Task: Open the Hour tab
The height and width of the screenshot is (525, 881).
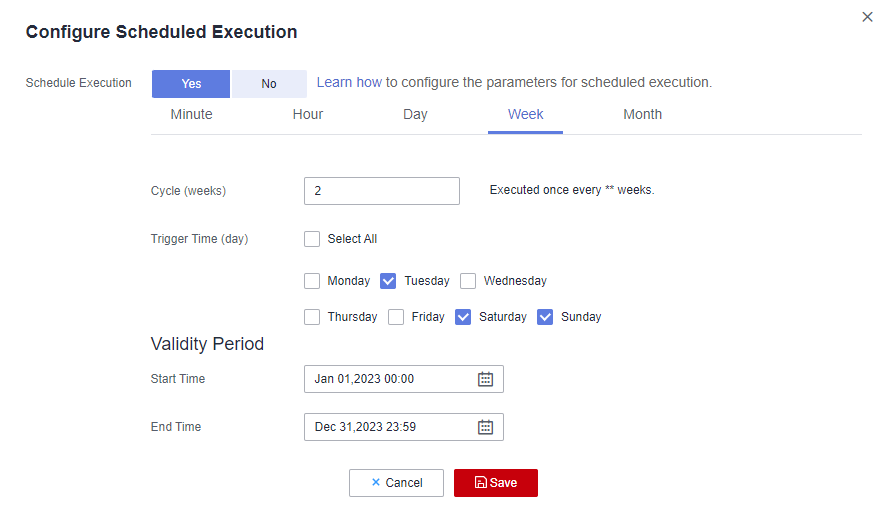Action: [x=308, y=114]
